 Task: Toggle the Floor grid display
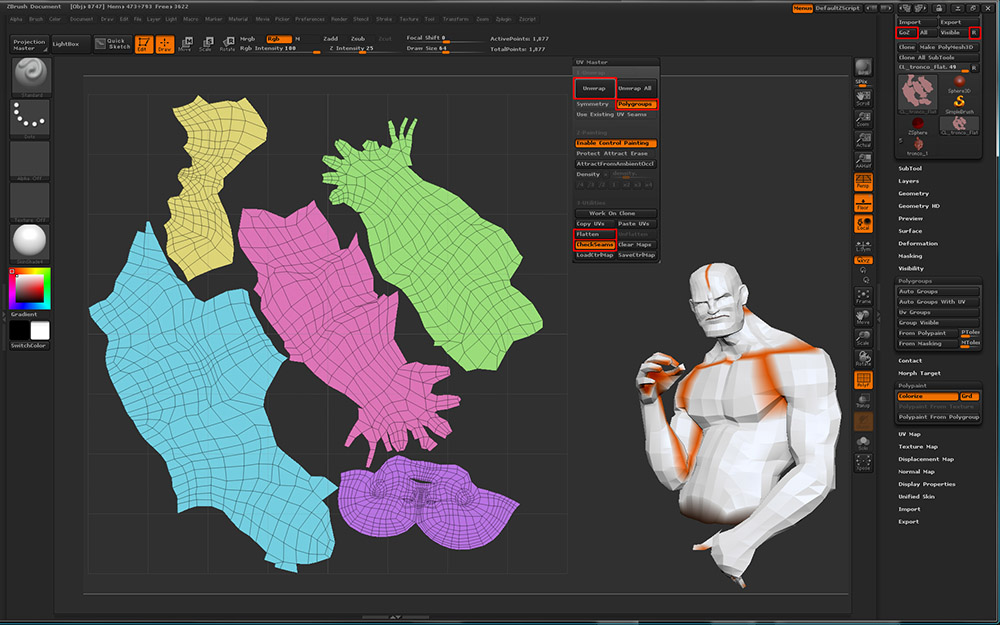863,203
